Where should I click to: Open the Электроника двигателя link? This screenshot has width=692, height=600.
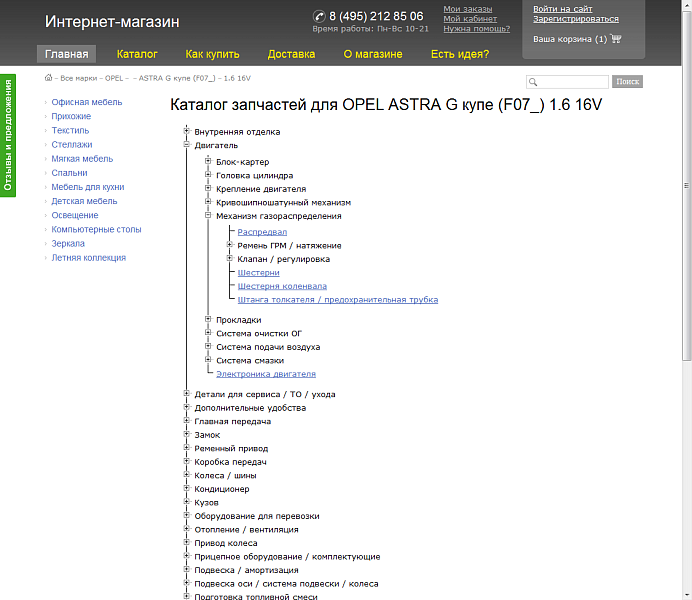point(265,374)
